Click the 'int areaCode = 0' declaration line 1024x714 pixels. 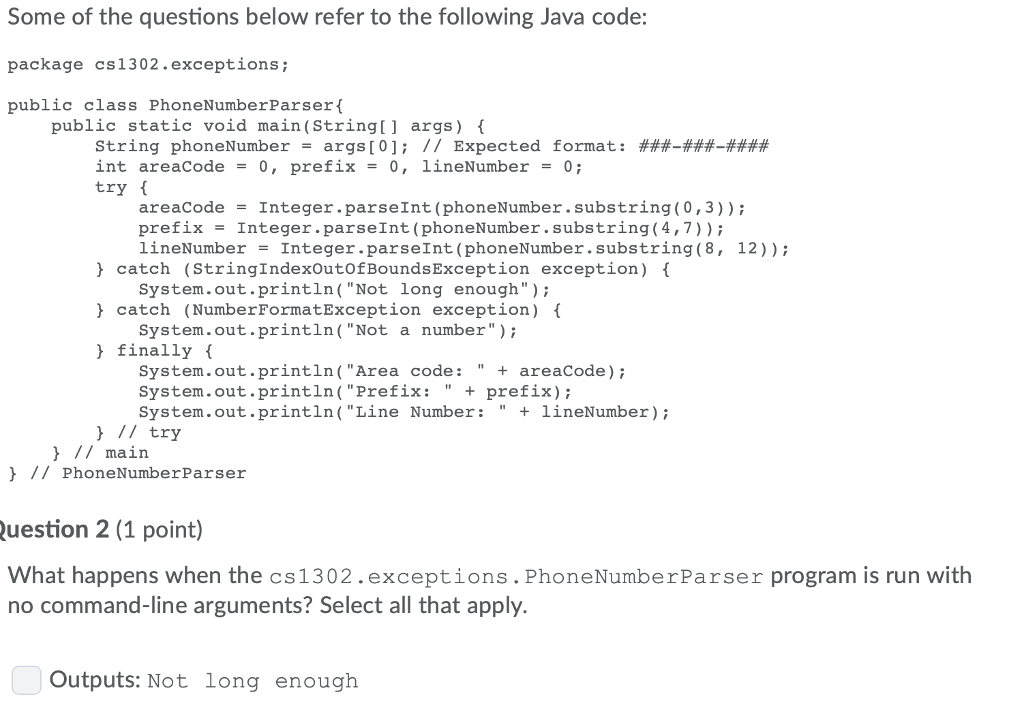point(339,167)
